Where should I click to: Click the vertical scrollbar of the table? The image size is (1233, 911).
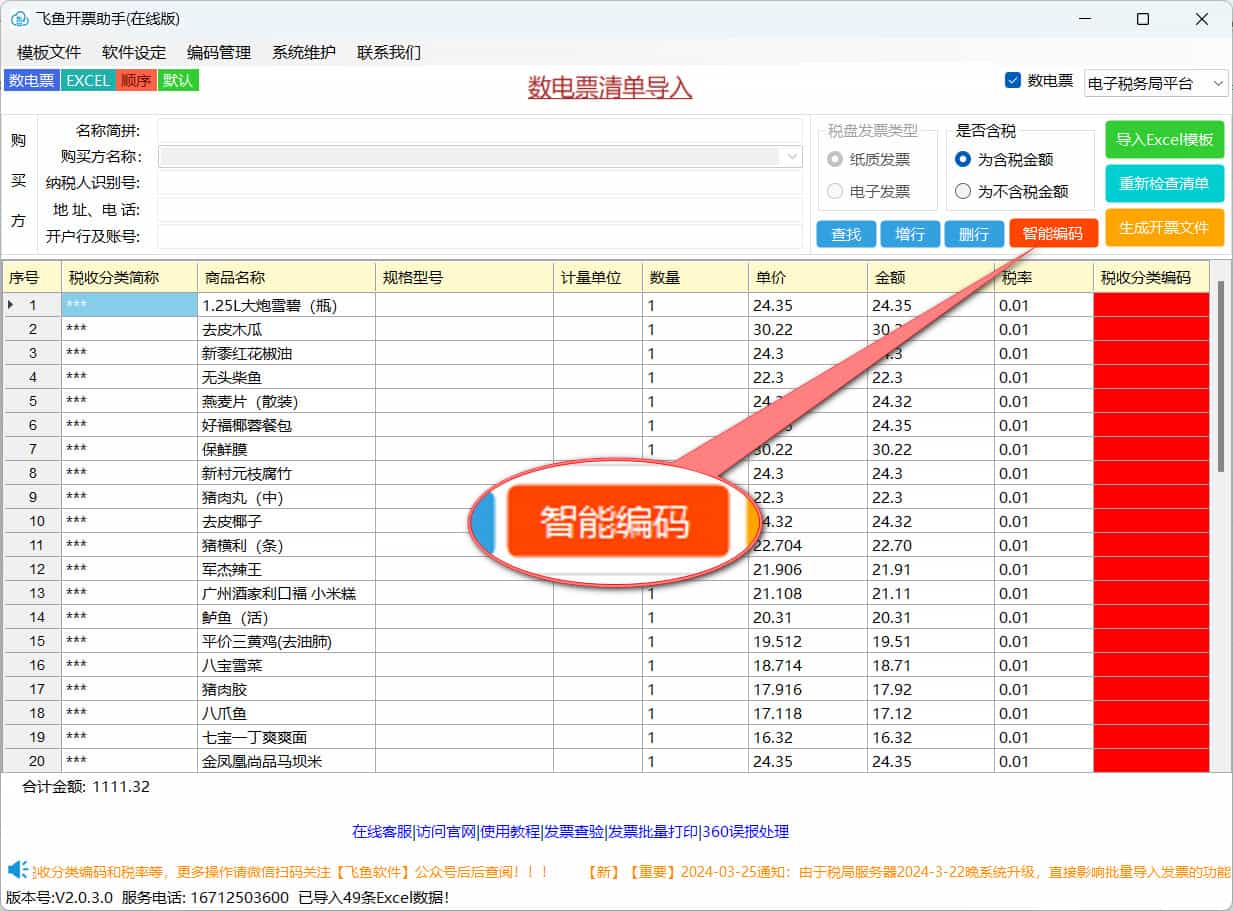click(1220, 376)
